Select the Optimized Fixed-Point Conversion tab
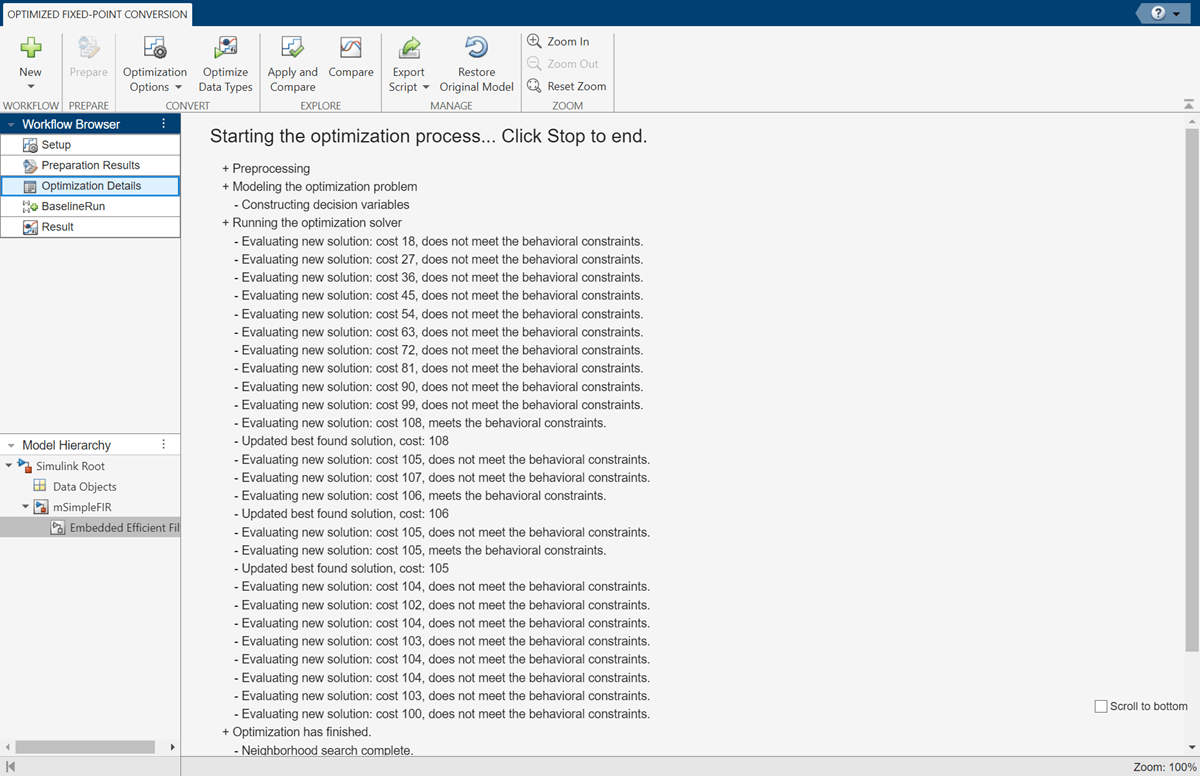1200x776 pixels. click(97, 14)
